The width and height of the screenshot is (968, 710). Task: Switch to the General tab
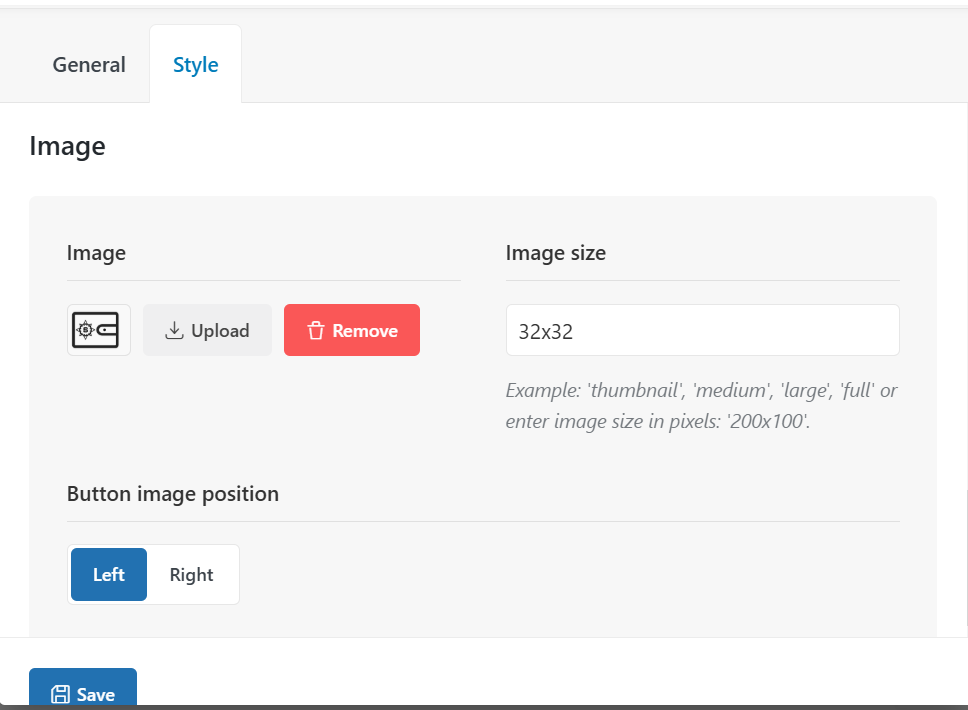pyautogui.click(x=89, y=65)
